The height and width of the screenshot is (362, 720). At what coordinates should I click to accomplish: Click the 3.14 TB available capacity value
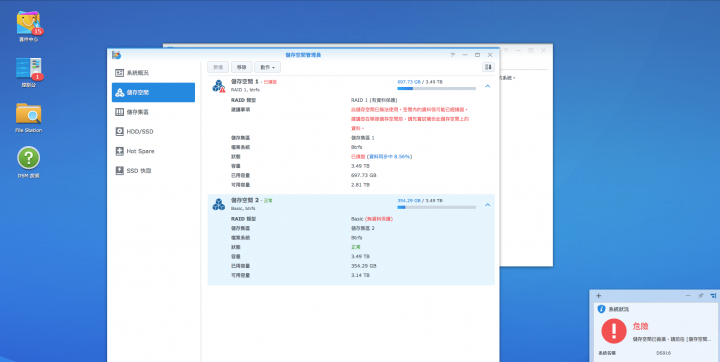coord(360,275)
